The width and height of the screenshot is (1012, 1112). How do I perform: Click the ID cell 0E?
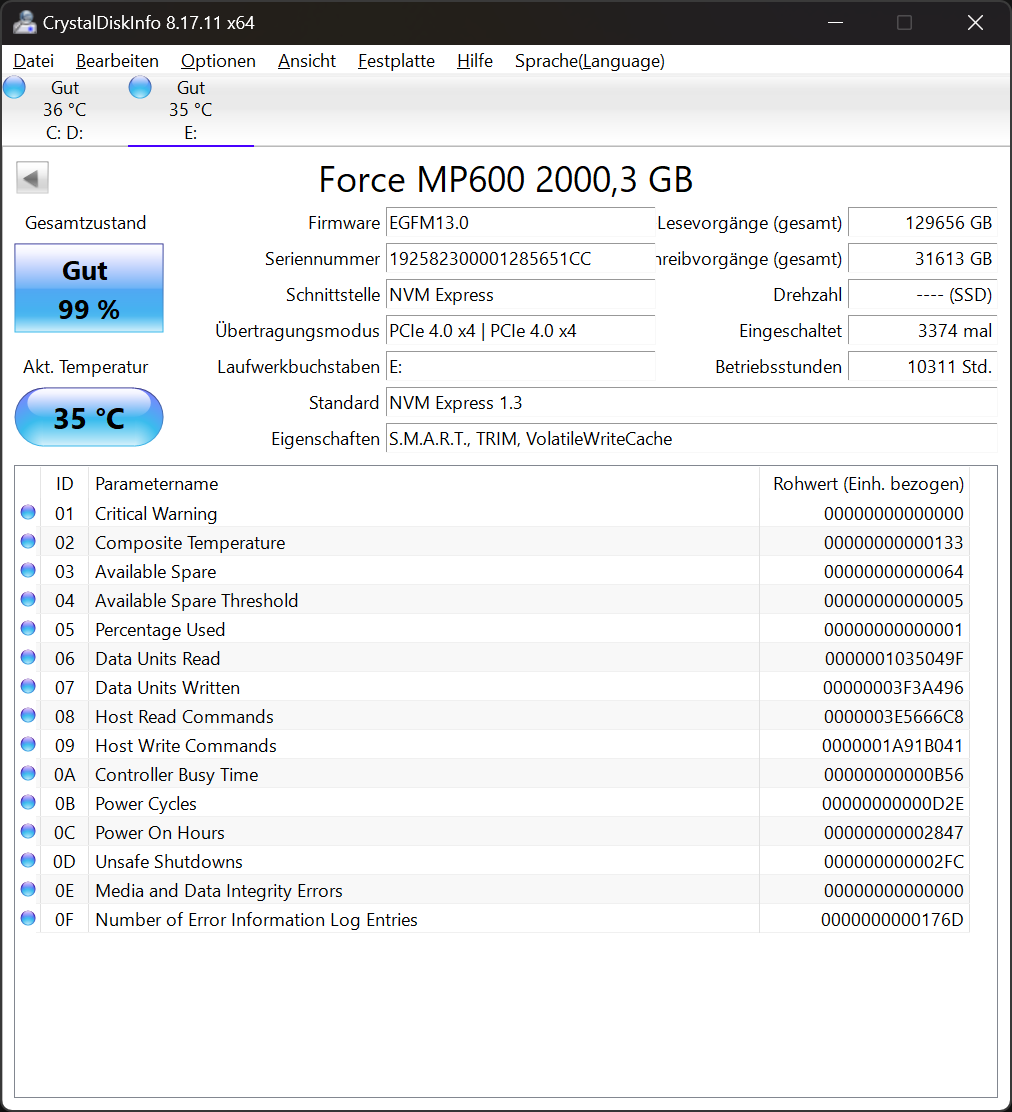tap(65, 891)
